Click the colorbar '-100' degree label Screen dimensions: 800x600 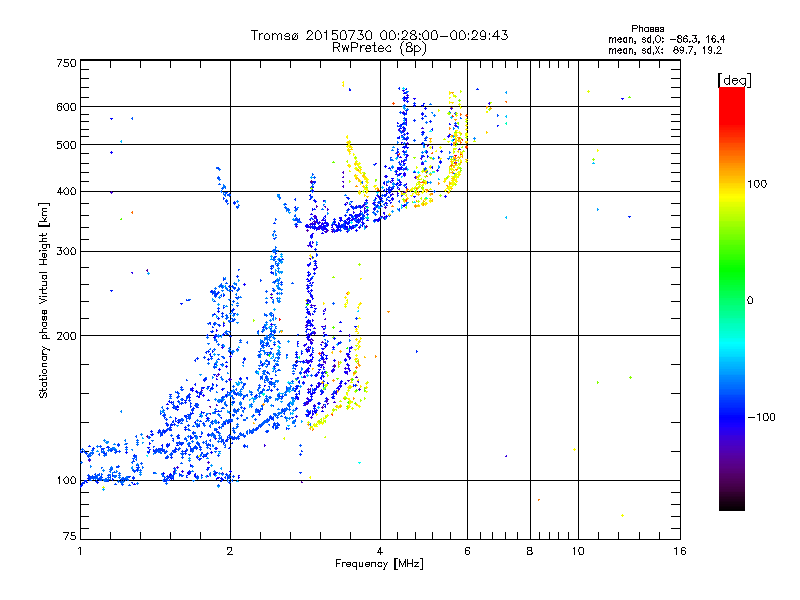761,417
